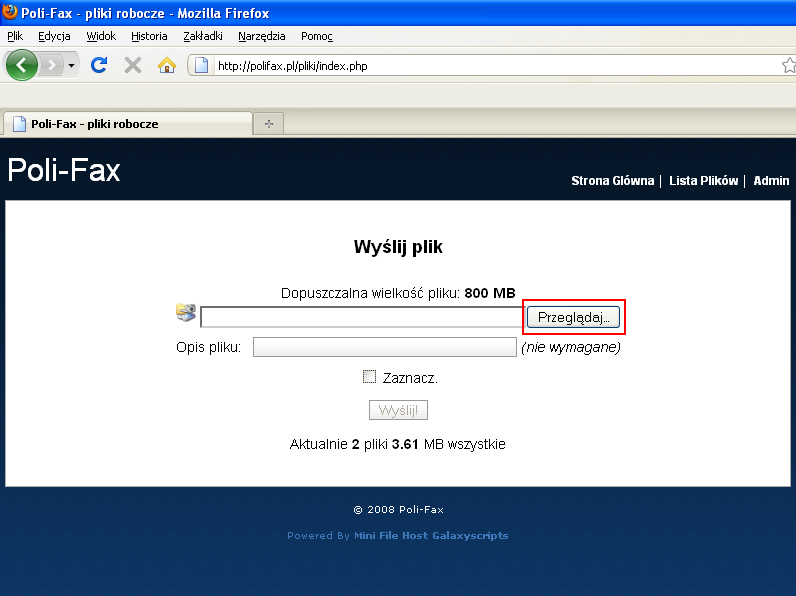
Task: Open the Plik menu
Action: (15, 36)
